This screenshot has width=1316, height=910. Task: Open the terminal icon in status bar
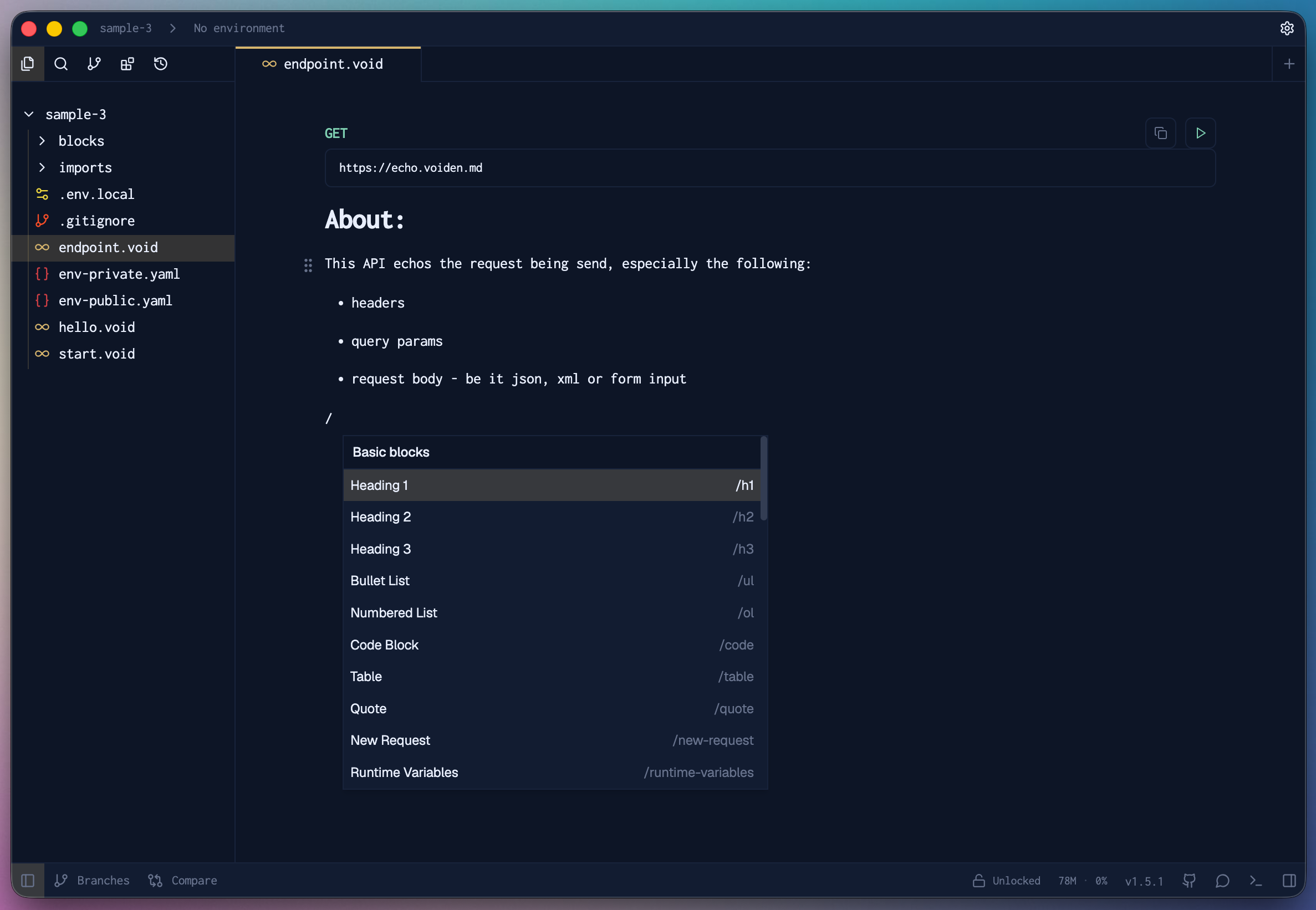click(1256, 881)
